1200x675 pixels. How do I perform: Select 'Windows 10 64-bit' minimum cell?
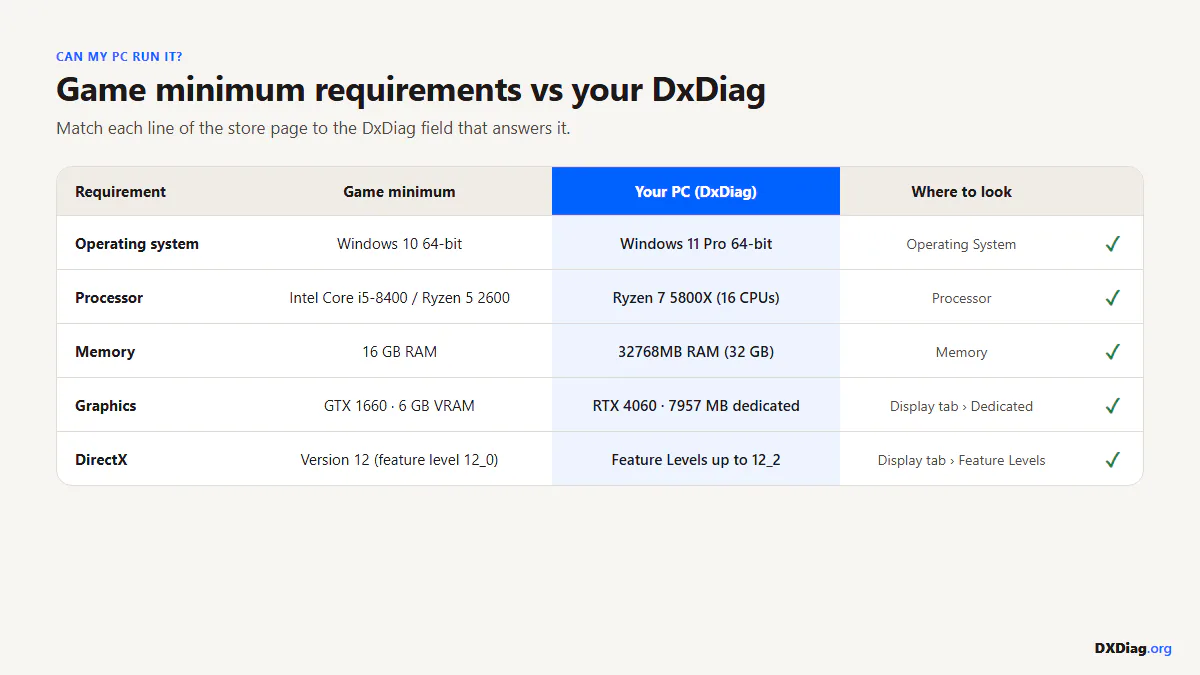400,244
